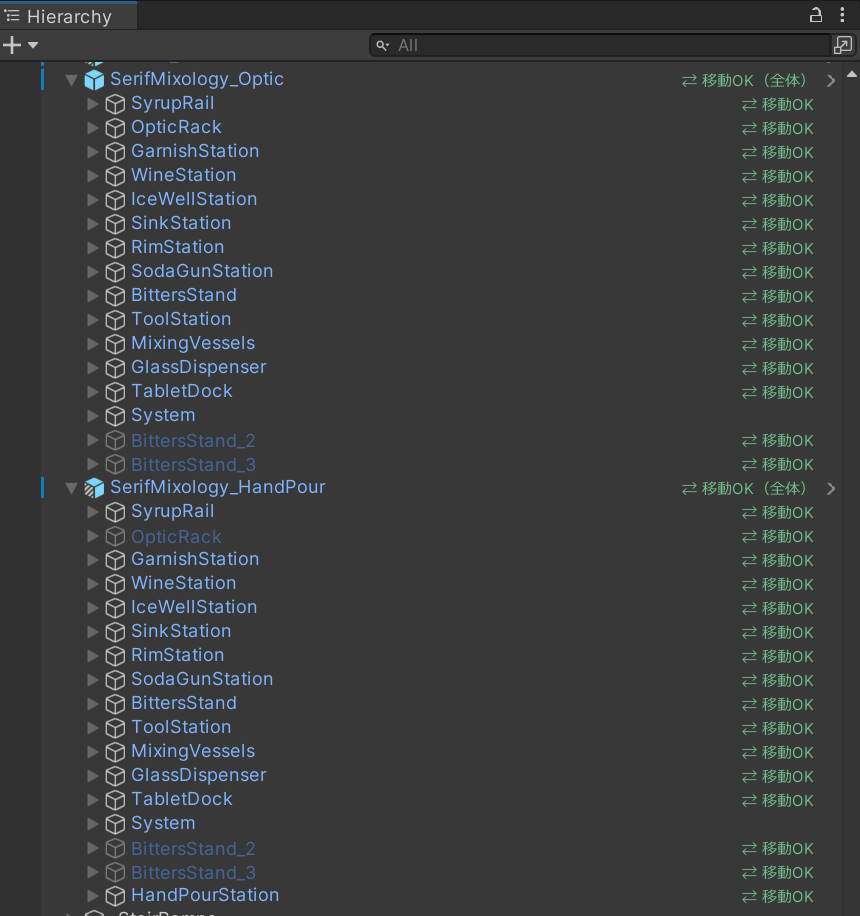Click the MixingVessels cube icon under SerifMixology_Optic

coord(115,344)
